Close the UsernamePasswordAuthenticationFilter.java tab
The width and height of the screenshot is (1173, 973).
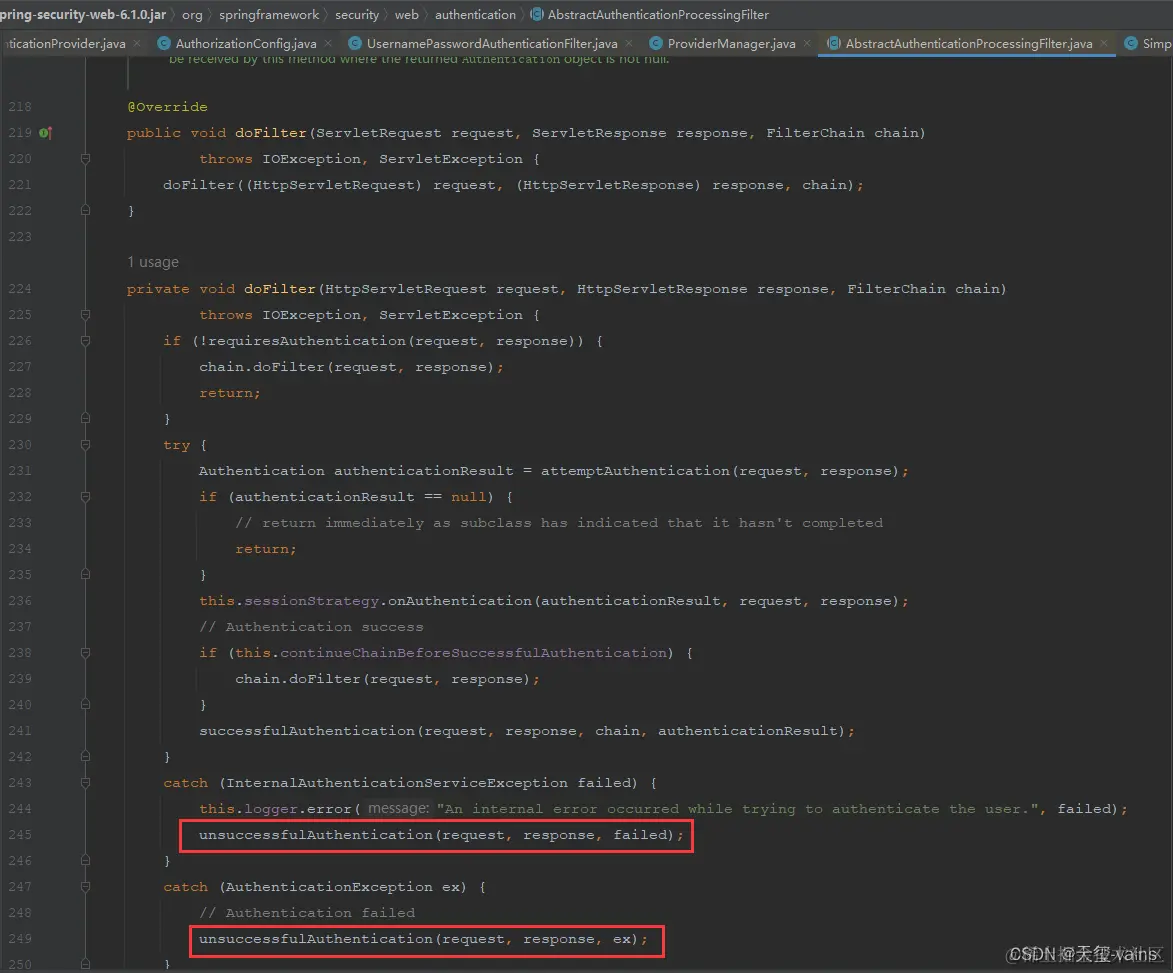pyautogui.click(x=628, y=43)
